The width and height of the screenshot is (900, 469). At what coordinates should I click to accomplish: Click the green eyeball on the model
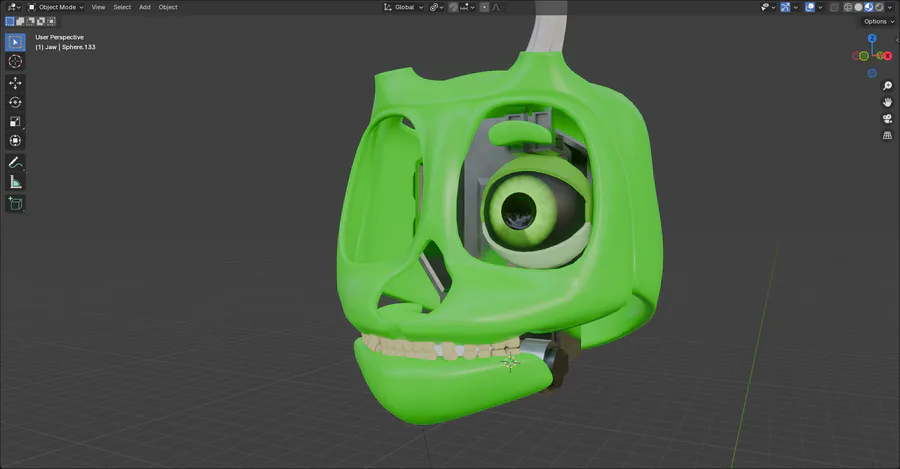(521, 211)
